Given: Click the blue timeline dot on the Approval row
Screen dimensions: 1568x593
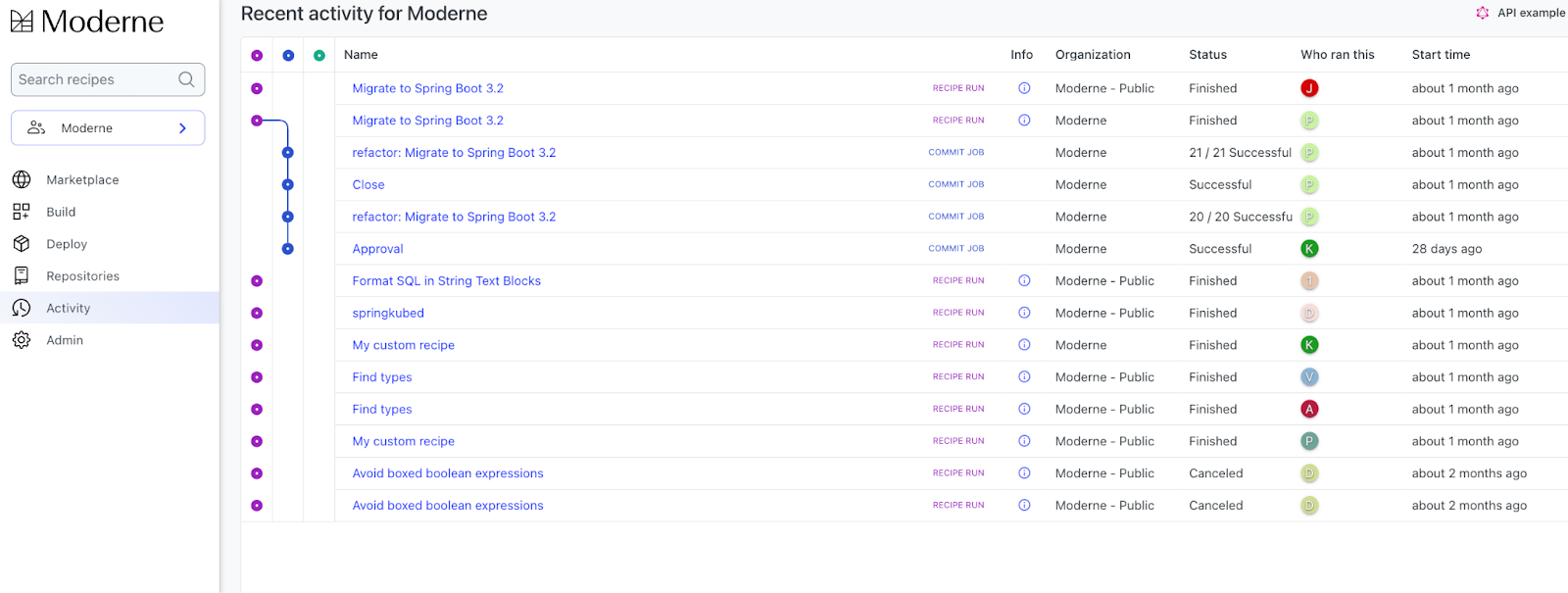Looking at the screenshot, I should click(x=288, y=249).
